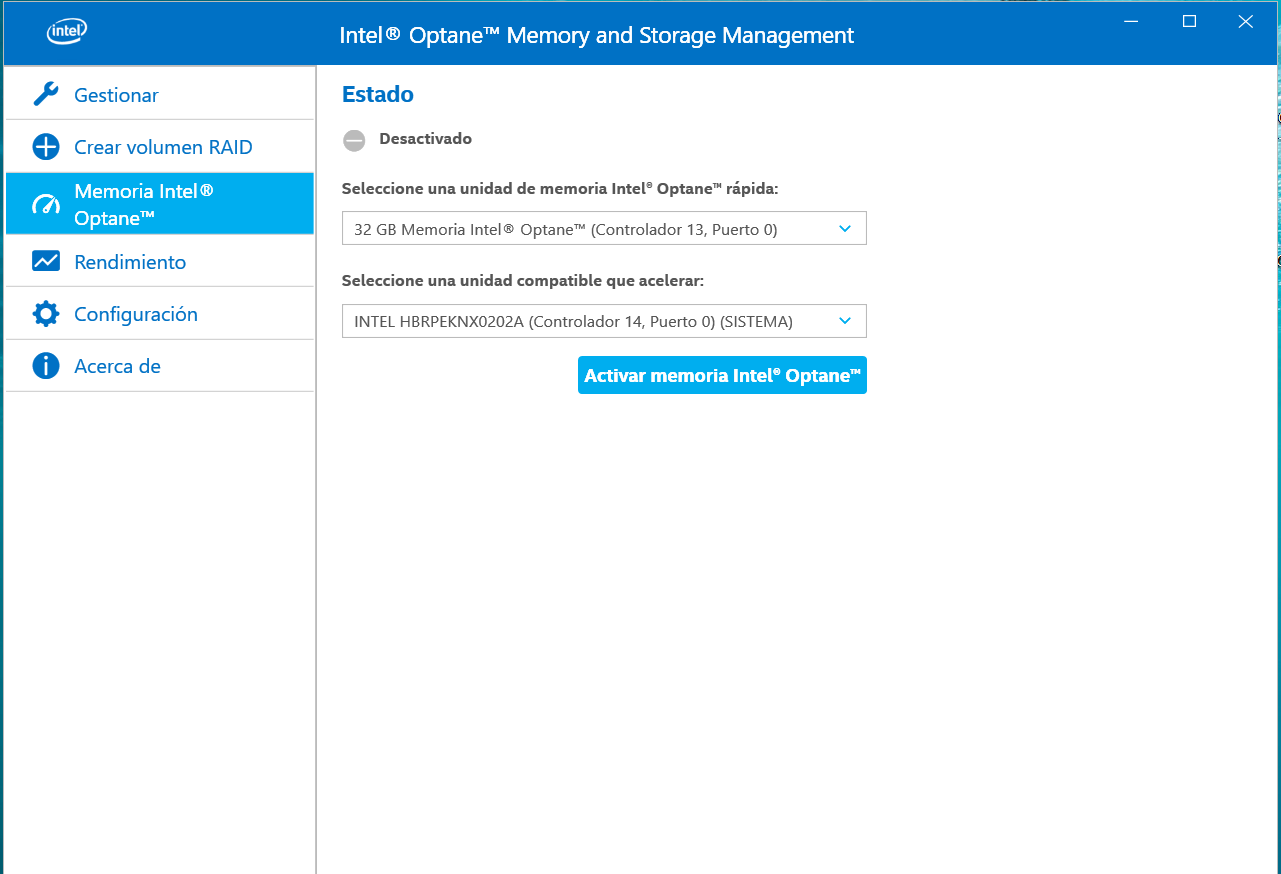Show the Acerca de page
The width and height of the screenshot is (1281, 874).
117,366
